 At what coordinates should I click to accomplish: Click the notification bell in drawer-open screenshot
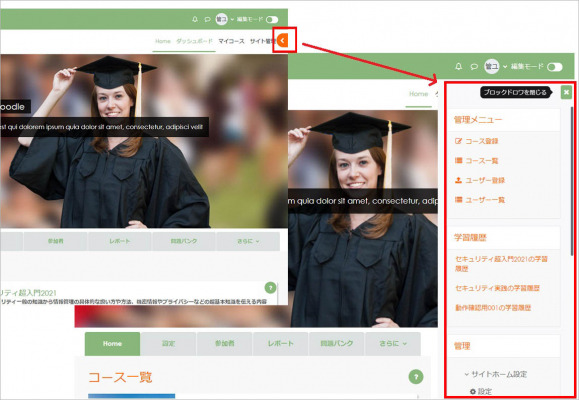[458, 66]
